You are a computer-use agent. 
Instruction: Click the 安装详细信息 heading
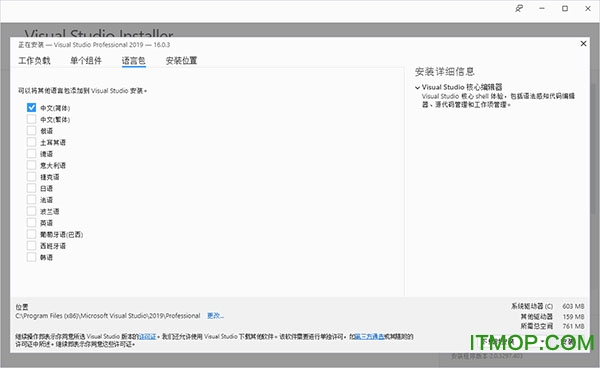tap(445, 72)
